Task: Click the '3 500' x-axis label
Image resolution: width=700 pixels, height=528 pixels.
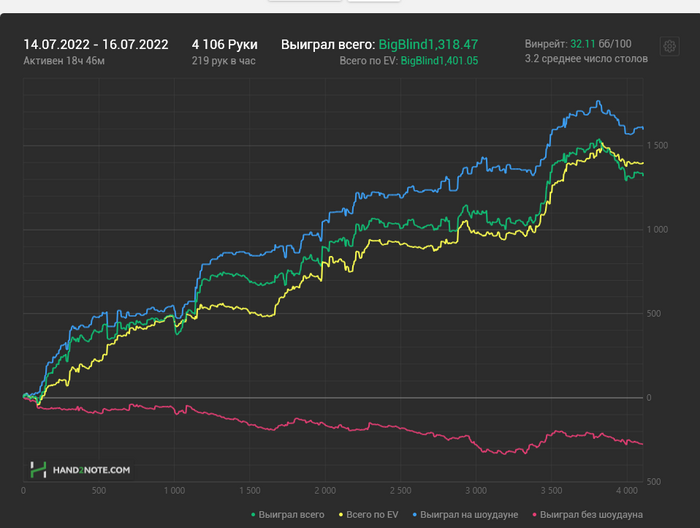Action: [x=551, y=491]
